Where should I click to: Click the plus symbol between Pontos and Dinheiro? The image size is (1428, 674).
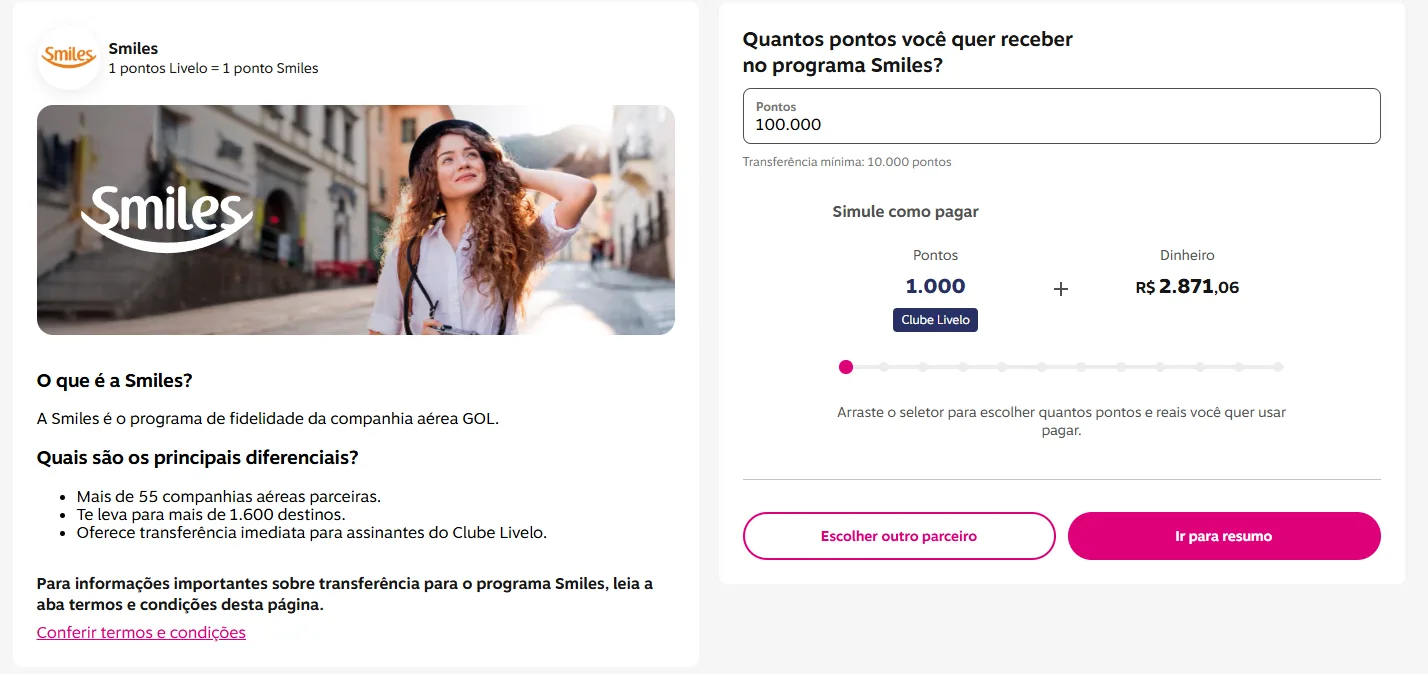1060,288
